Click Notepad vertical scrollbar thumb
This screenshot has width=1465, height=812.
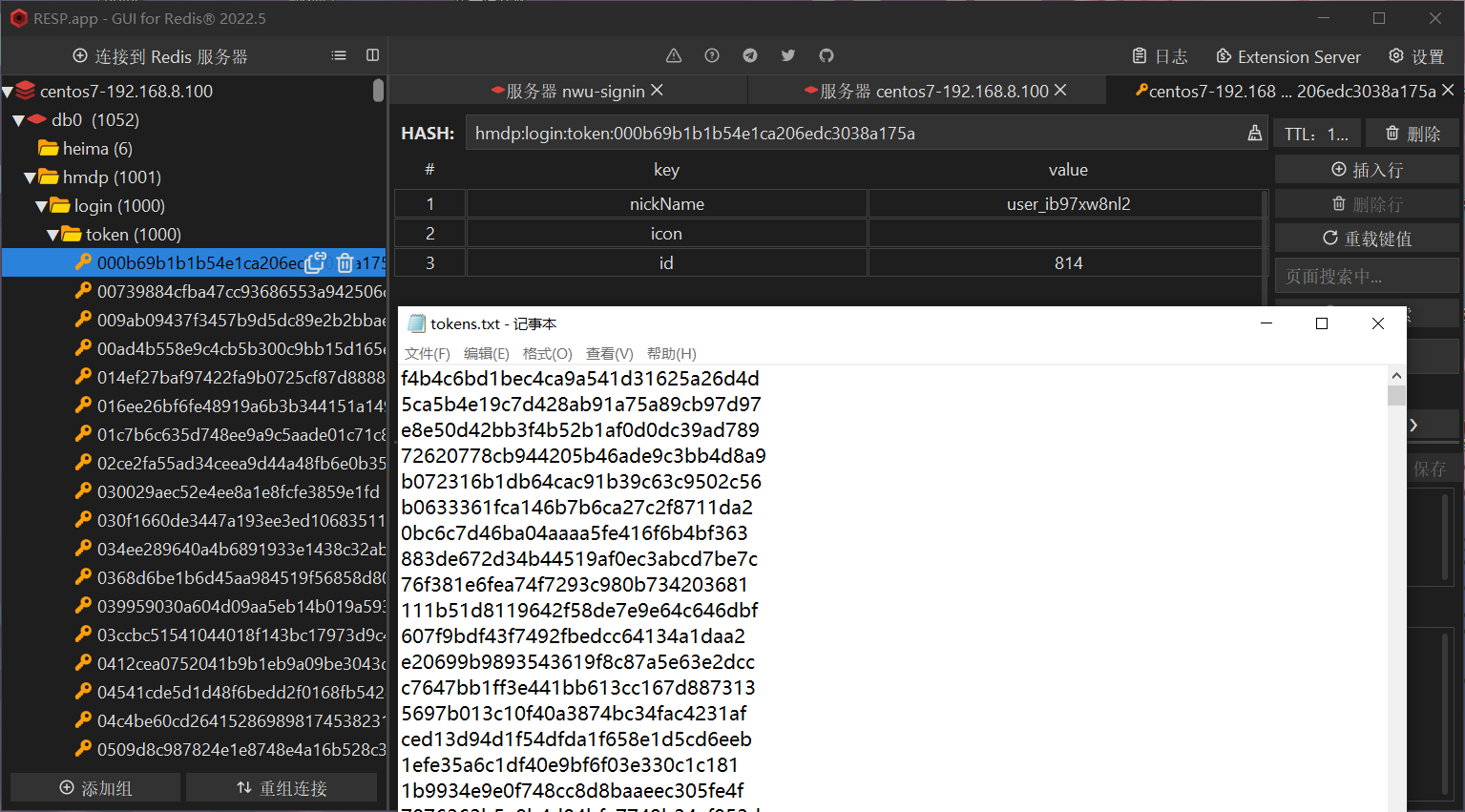(1396, 395)
